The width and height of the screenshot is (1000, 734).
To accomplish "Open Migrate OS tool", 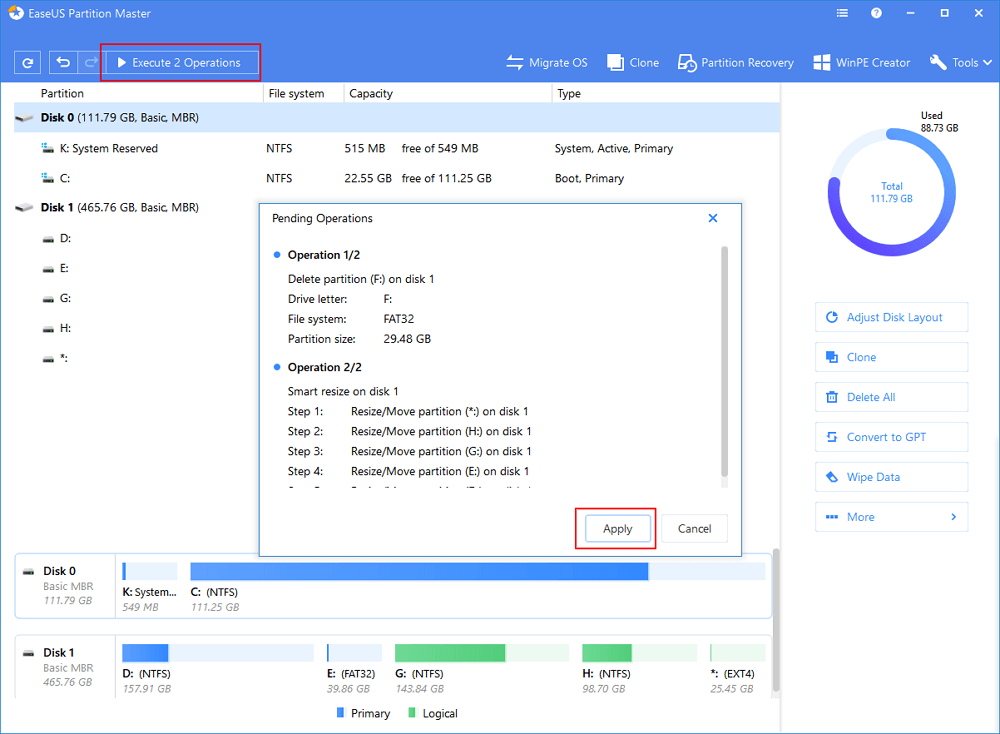I will 547,62.
